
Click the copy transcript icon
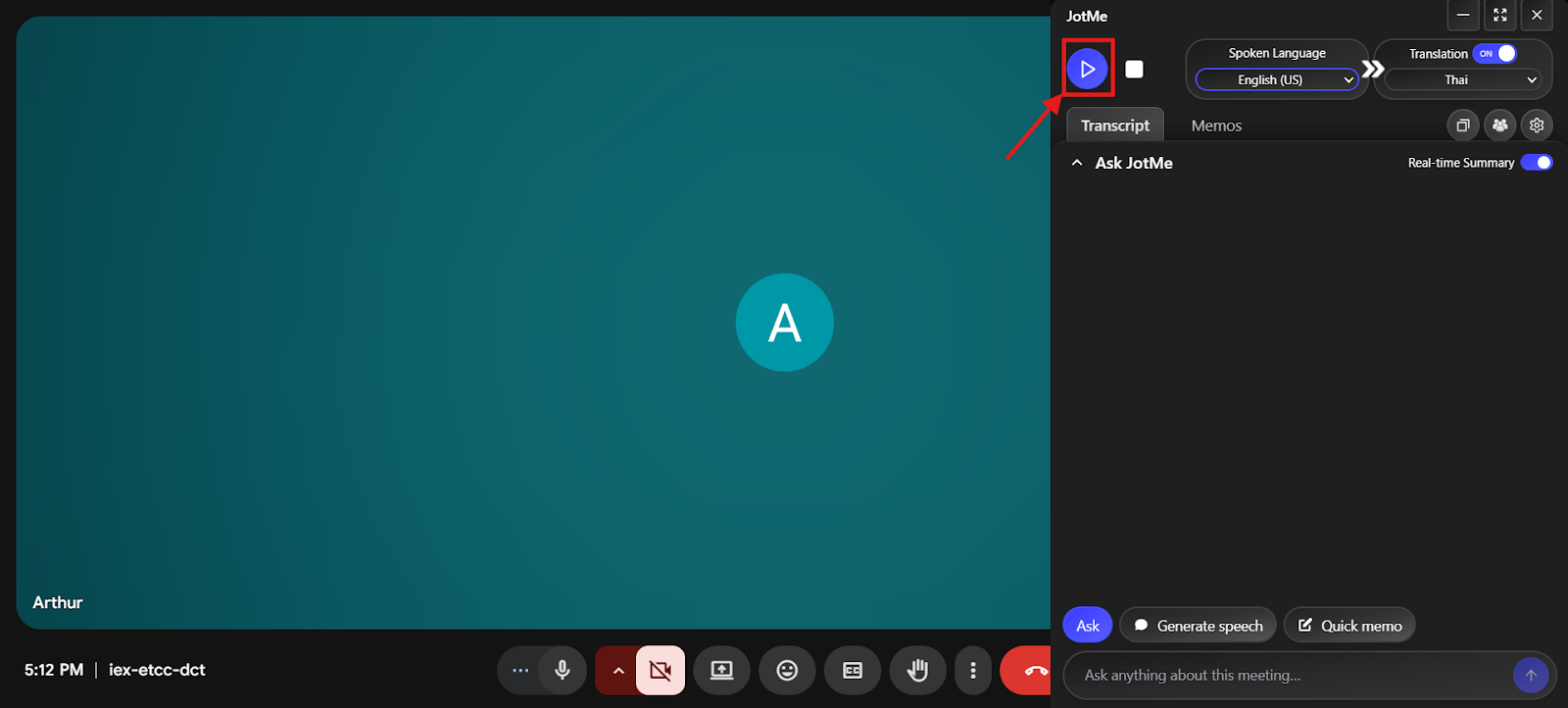pyautogui.click(x=1463, y=126)
